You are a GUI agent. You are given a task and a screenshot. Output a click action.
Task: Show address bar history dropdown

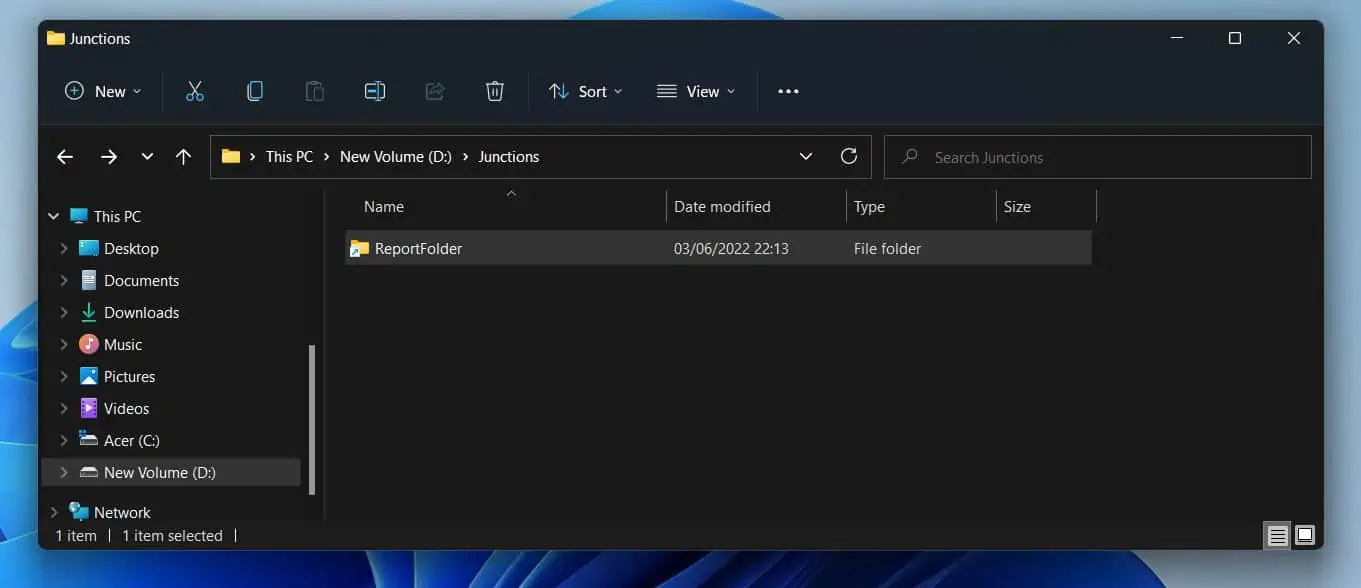click(x=806, y=157)
